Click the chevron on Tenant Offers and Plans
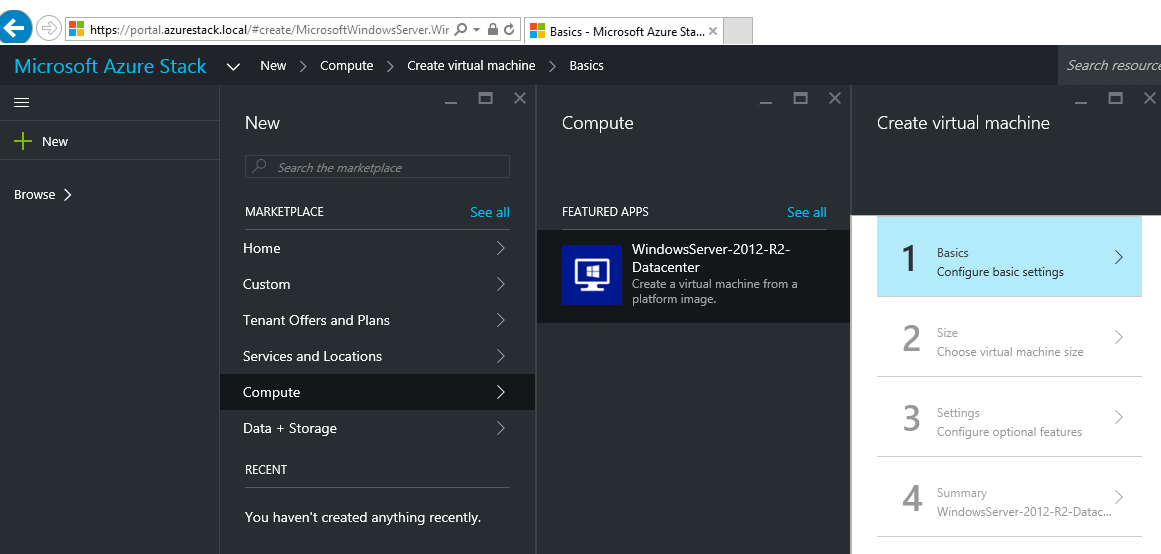 (501, 320)
